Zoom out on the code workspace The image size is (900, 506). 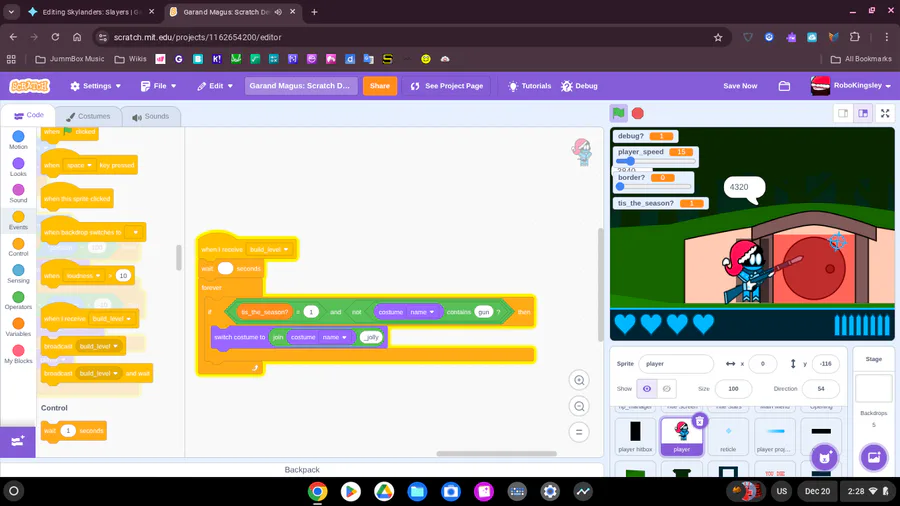(x=579, y=406)
